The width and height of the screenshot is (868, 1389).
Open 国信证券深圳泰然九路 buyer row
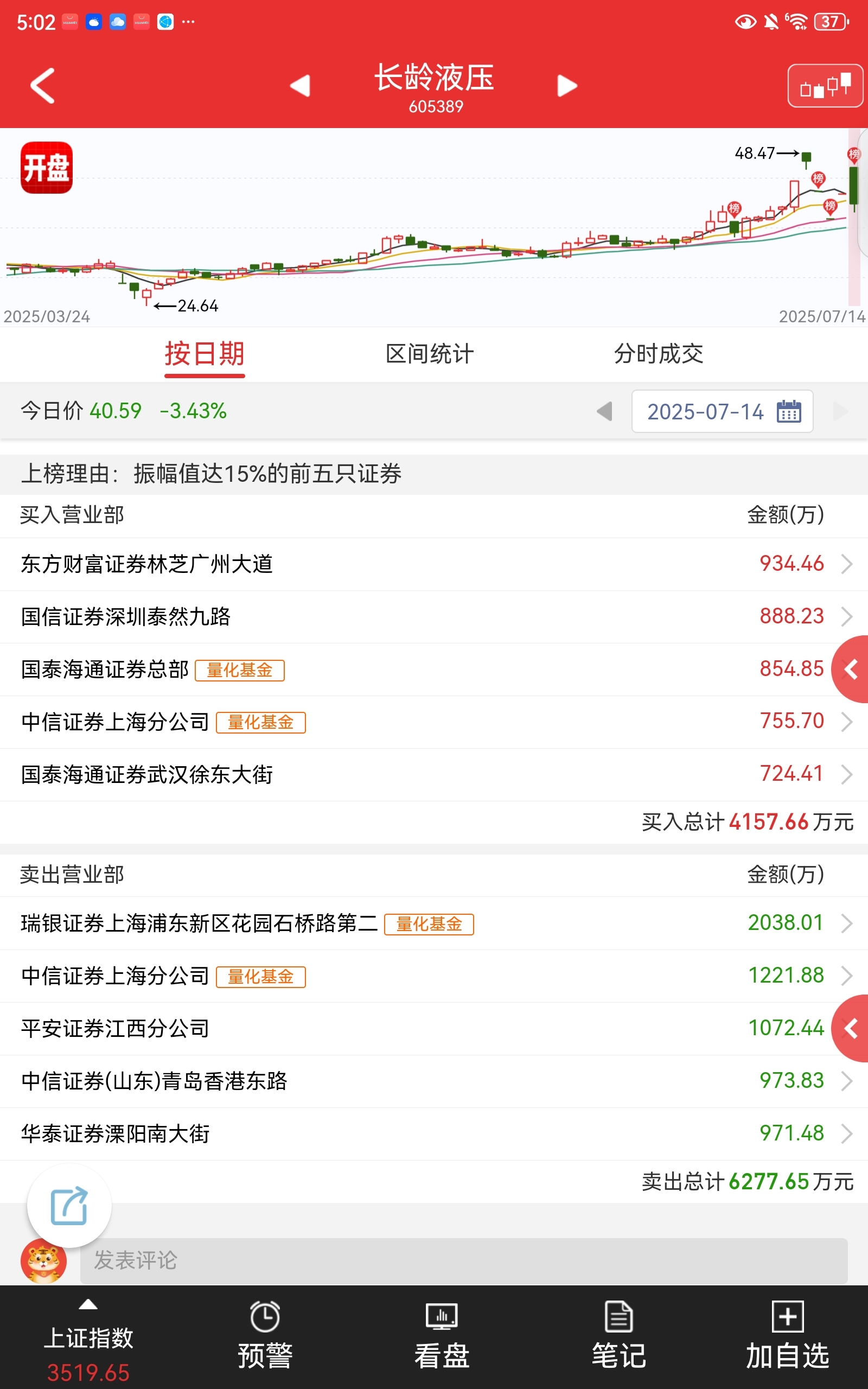click(x=434, y=617)
